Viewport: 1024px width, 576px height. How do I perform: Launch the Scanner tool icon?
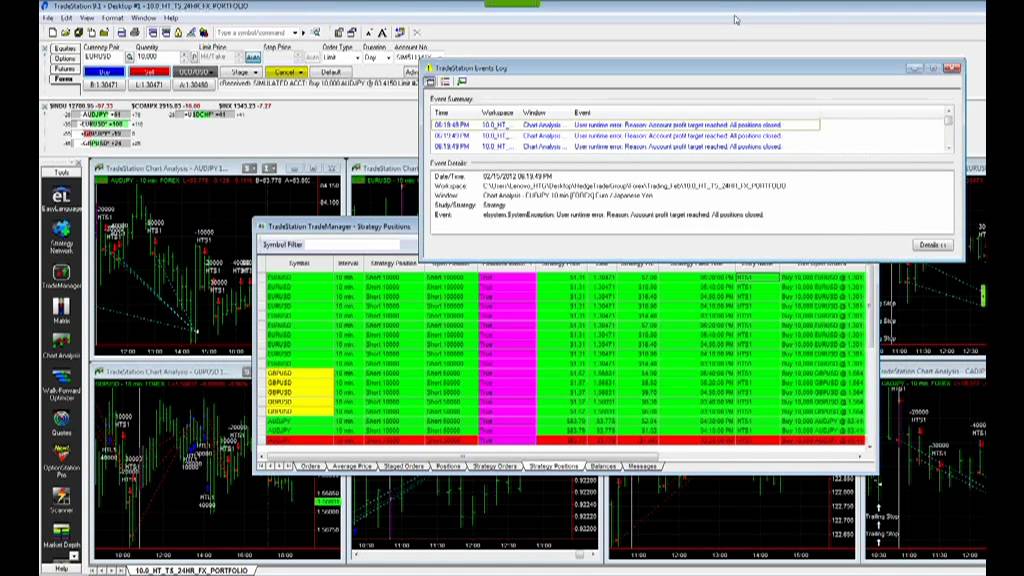pyautogui.click(x=61, y=500)
